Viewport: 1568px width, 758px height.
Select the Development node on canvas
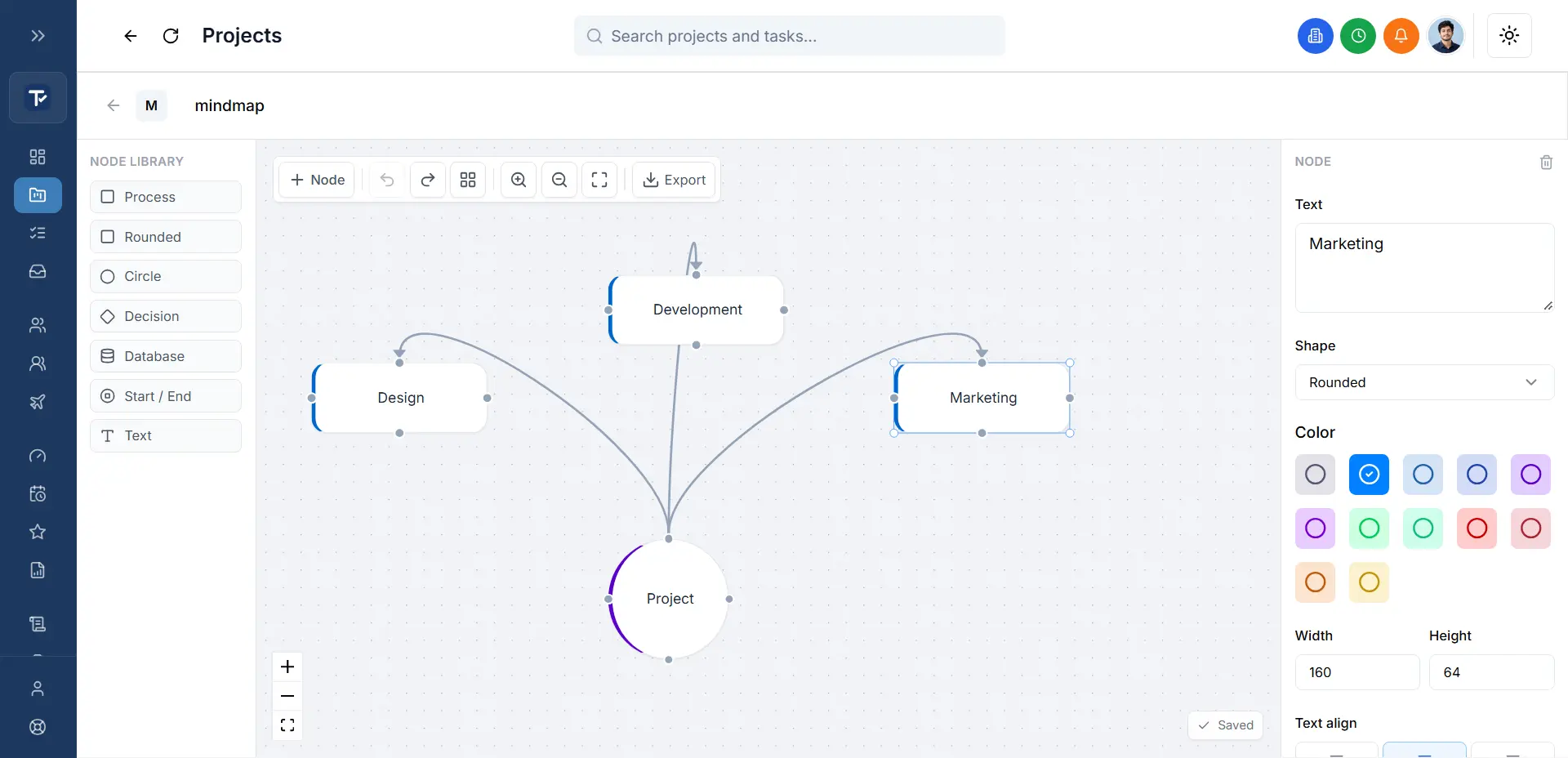[x=697, y=310]
